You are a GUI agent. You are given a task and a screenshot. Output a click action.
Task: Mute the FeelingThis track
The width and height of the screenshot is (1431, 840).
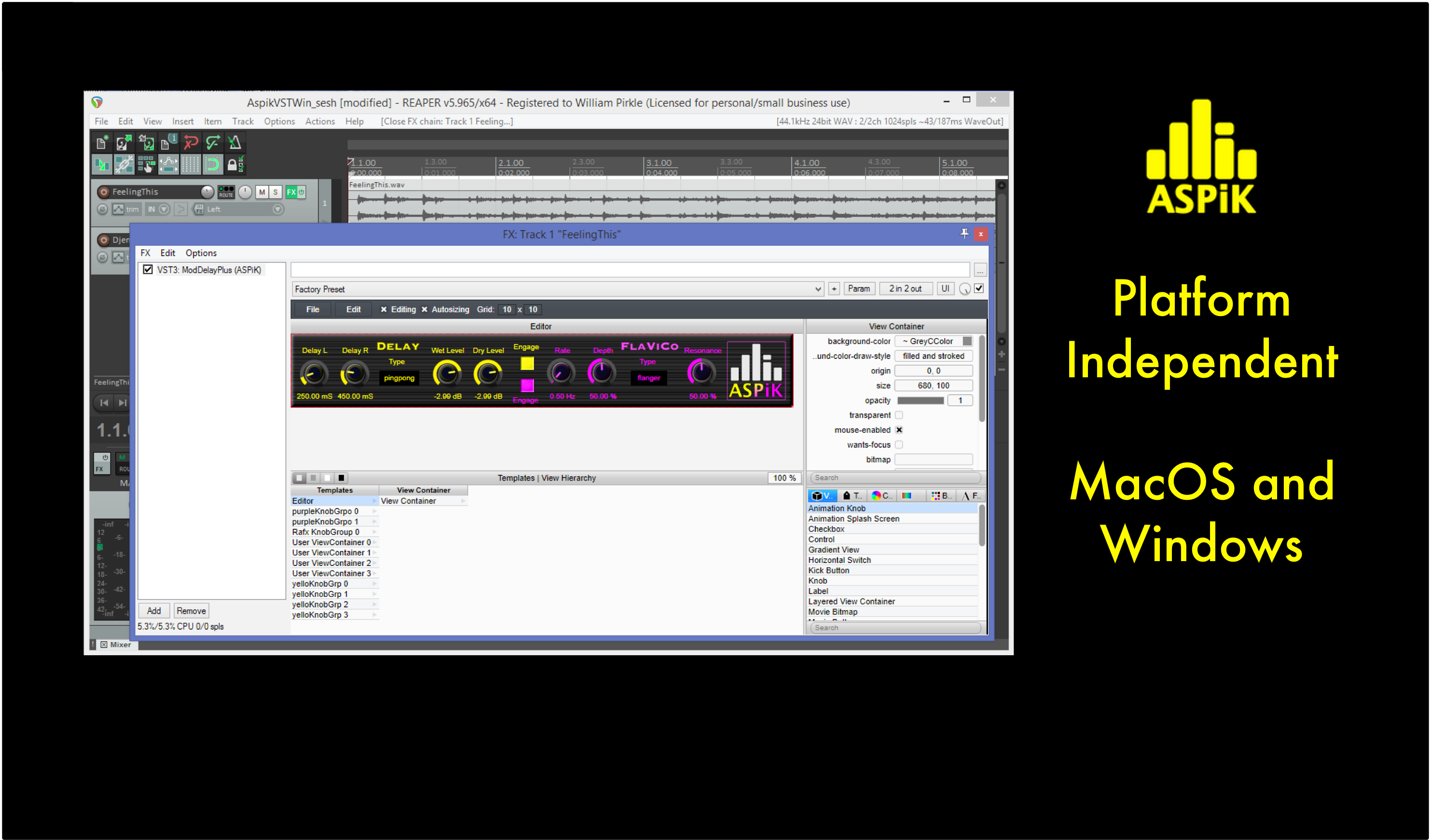262,192
